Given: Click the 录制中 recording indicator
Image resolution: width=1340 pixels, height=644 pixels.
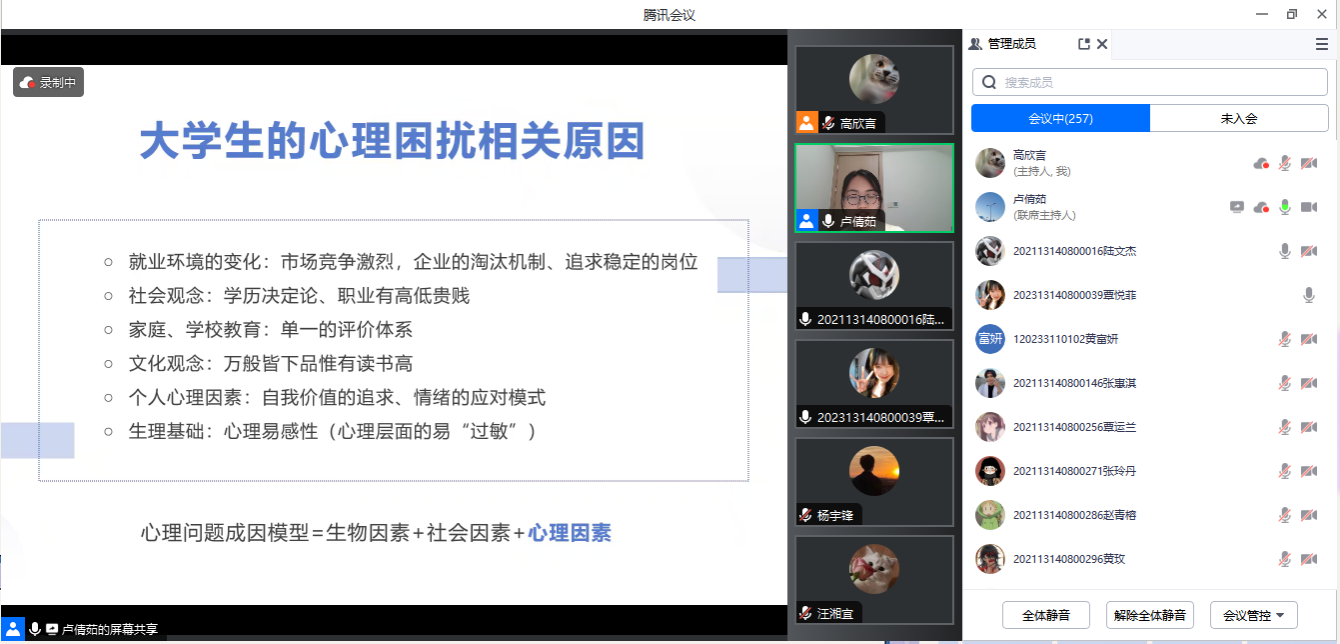Looking at the screenshot, I should coord(48,83).
